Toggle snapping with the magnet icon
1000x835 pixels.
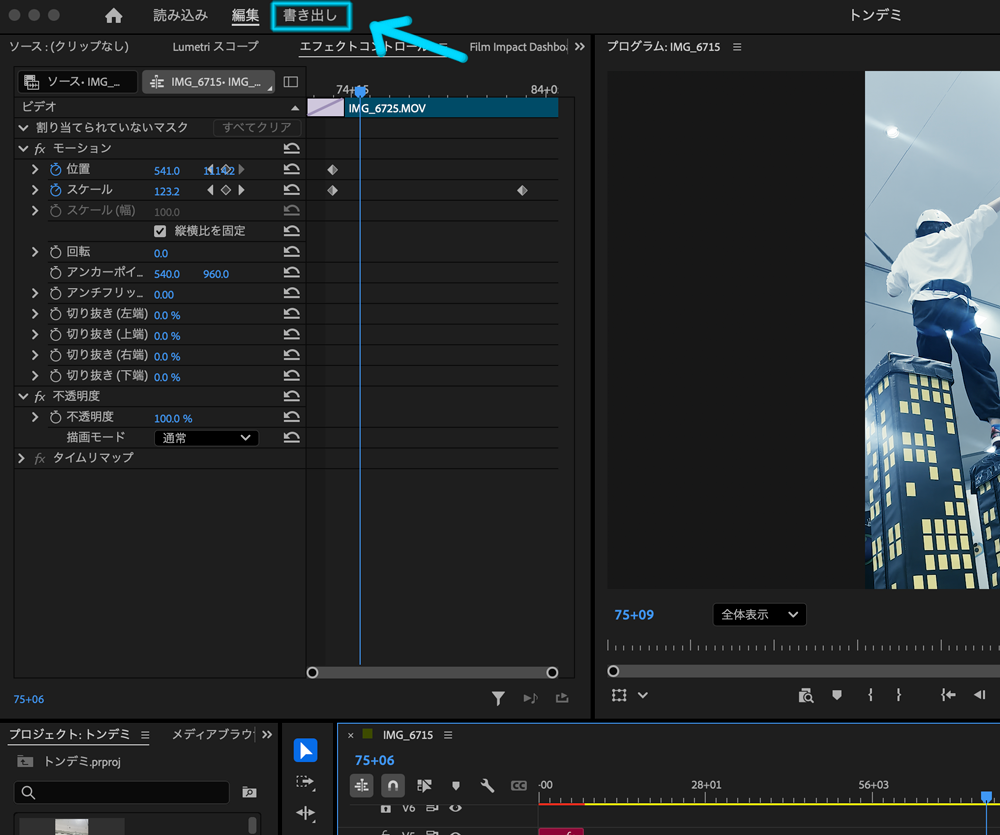[x=391, y=786]
